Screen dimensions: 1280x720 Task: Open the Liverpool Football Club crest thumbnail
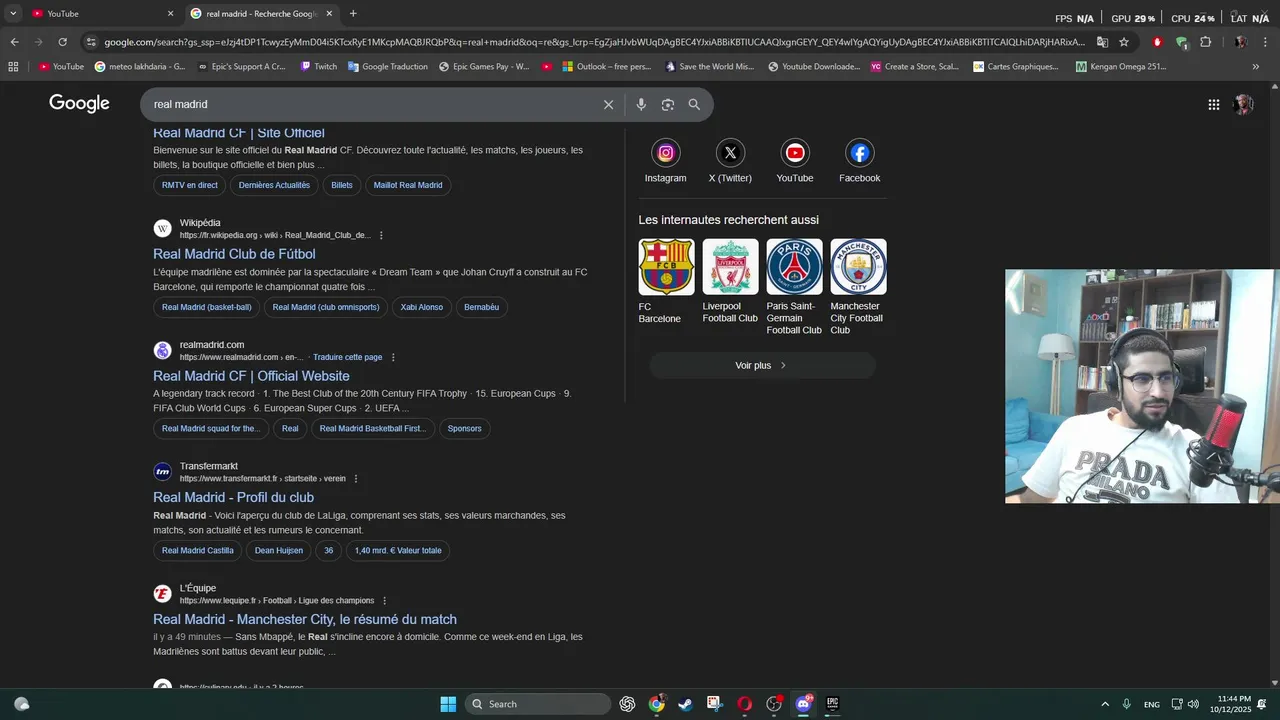(x=730, y=267)
